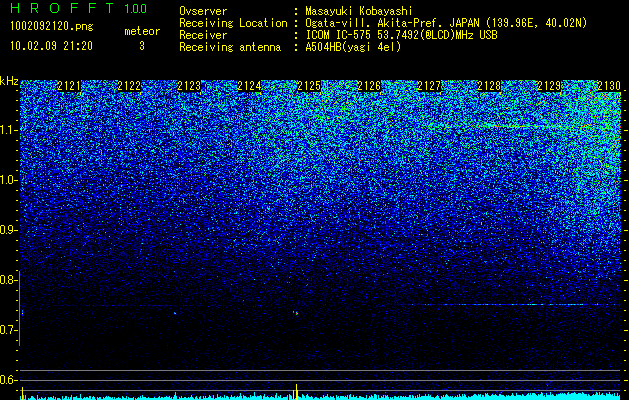Click the Ovserver field label

[203, 11]
